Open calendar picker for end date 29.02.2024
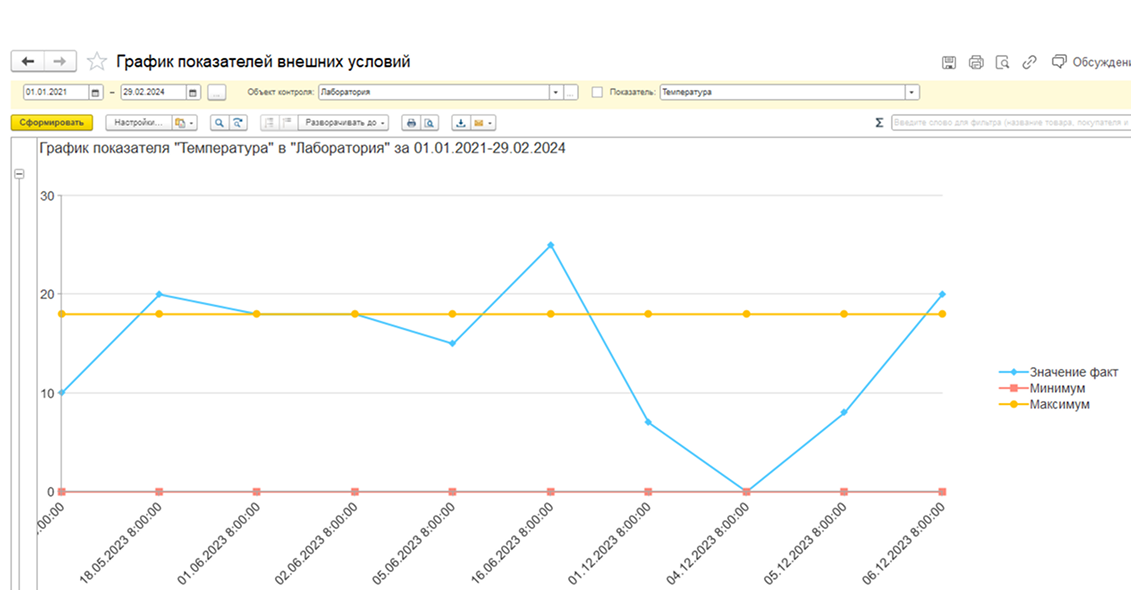Image resolution: width=1131 pixels, height=605 pixels. 193,92
